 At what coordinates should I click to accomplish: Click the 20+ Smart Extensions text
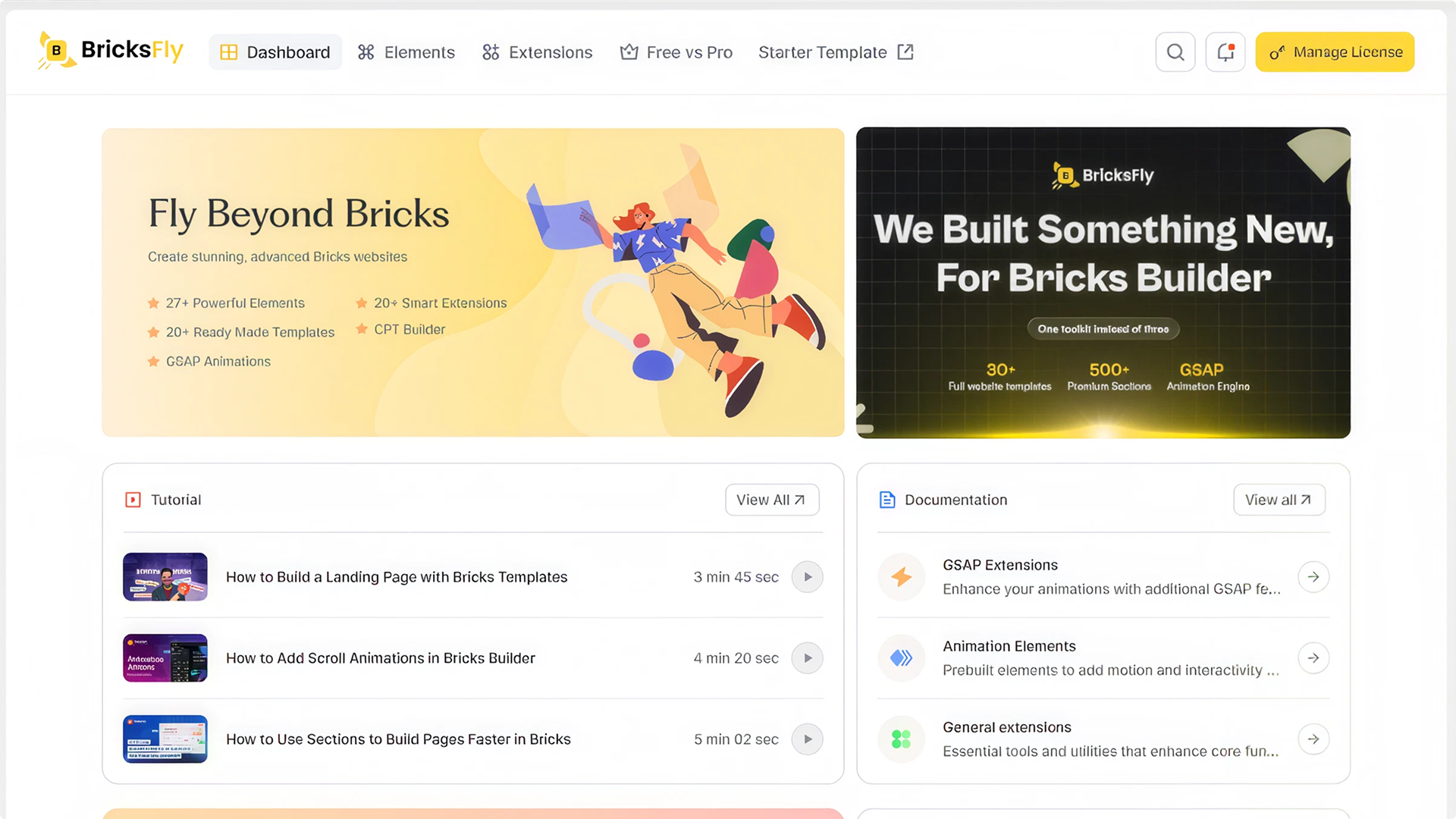(441, 303)
